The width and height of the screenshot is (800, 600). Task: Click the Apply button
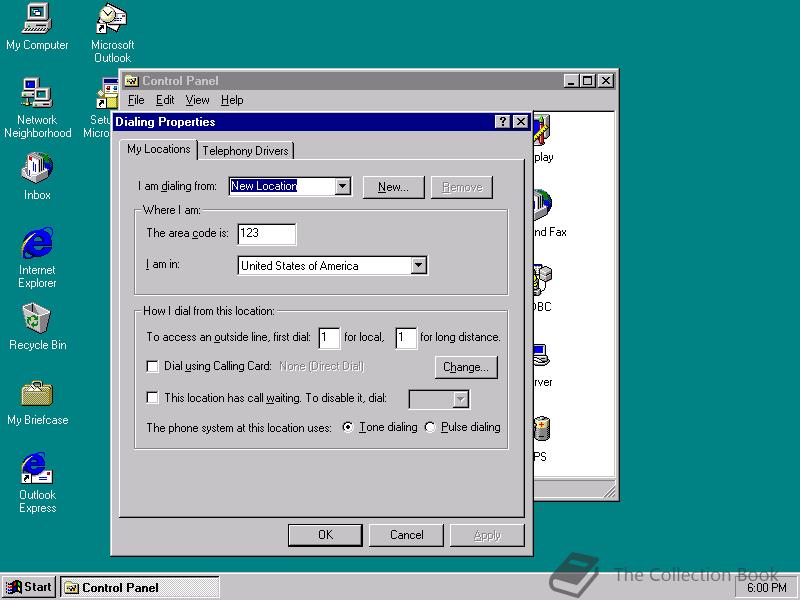(x=487, y=535)
